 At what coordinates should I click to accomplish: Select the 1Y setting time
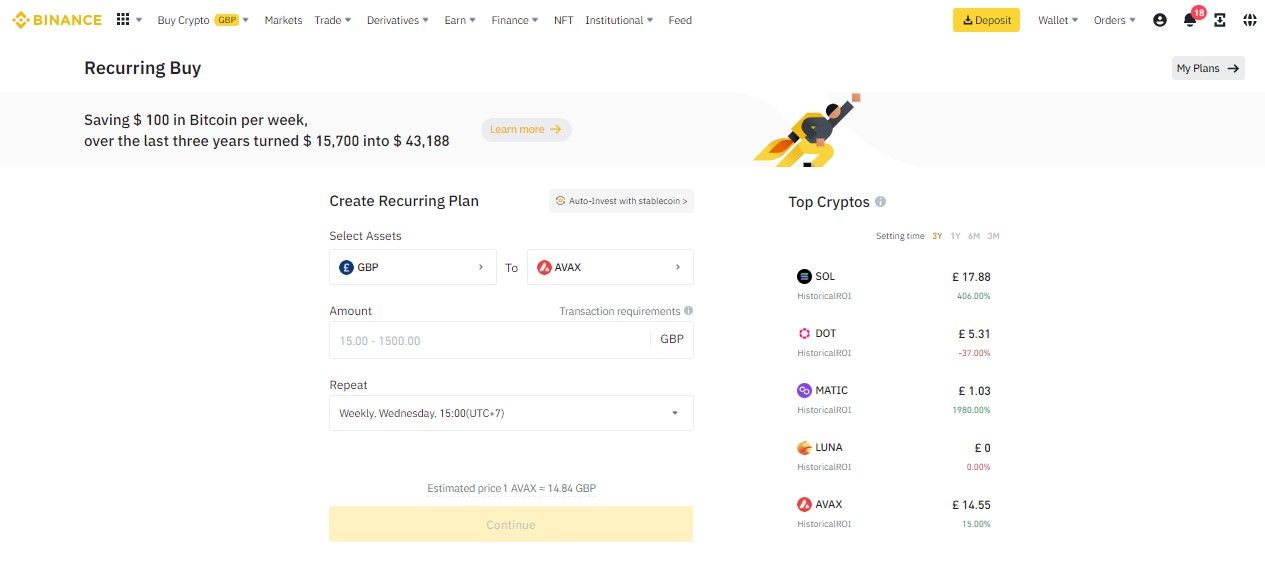tap(955, 236)
